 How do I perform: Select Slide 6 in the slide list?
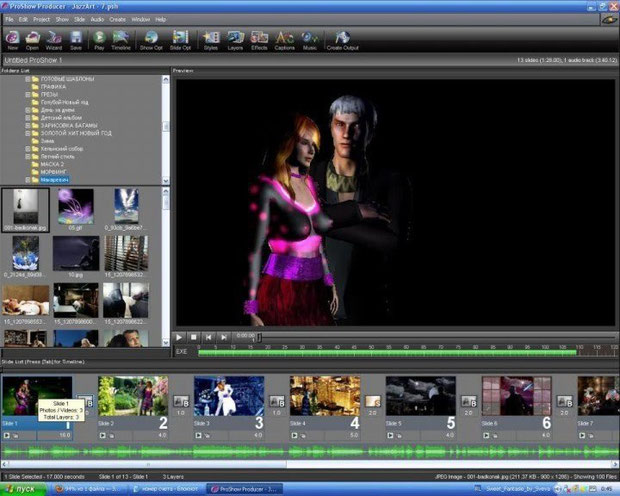click(x=517, y=407)
